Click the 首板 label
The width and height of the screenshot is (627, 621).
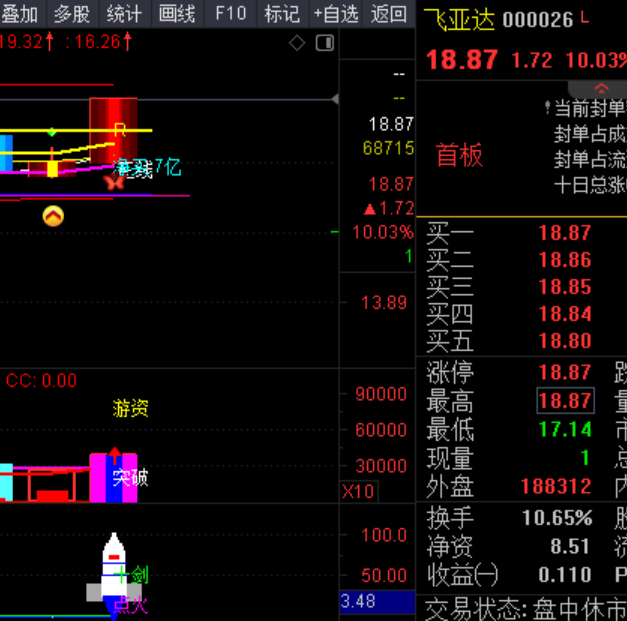pos(459,155)
